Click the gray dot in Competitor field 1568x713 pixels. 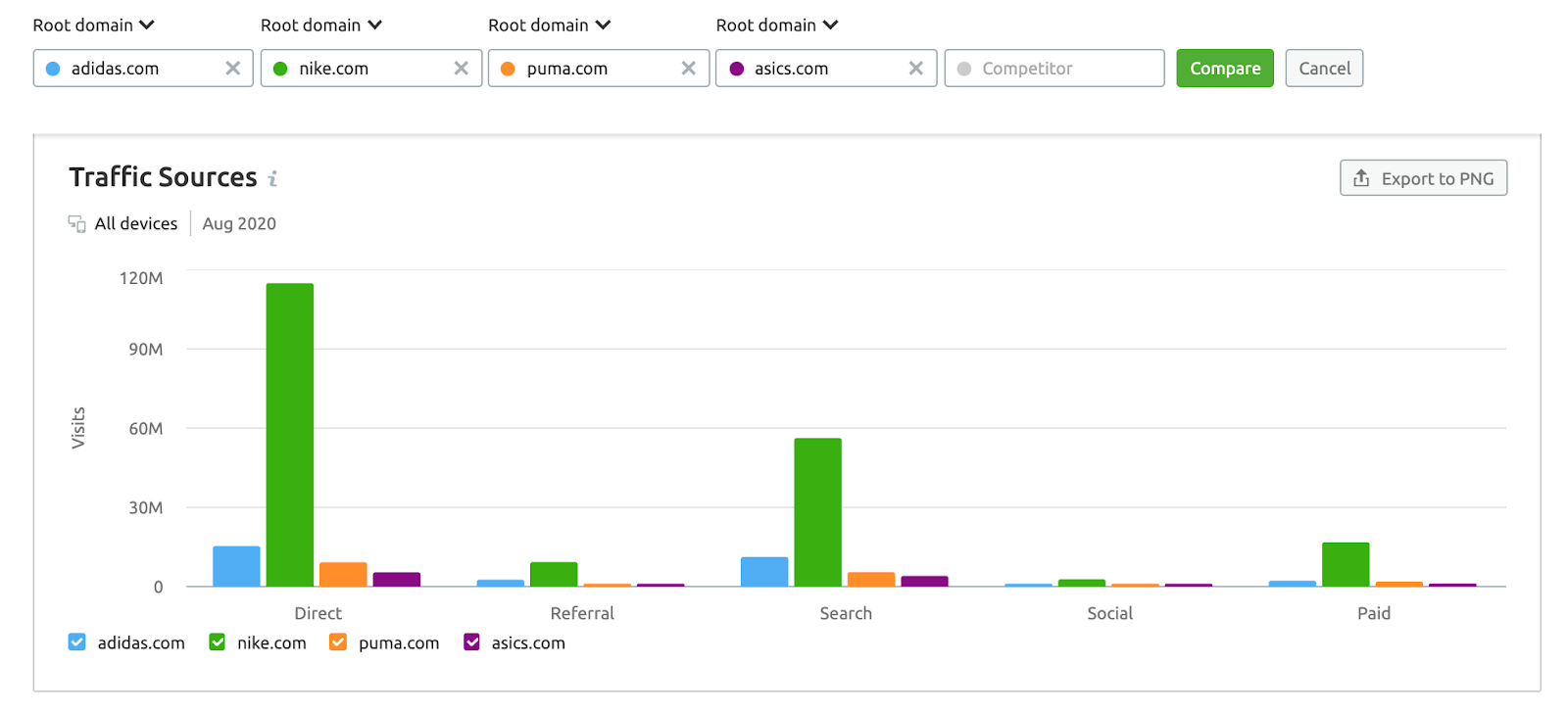pos(964,69)
